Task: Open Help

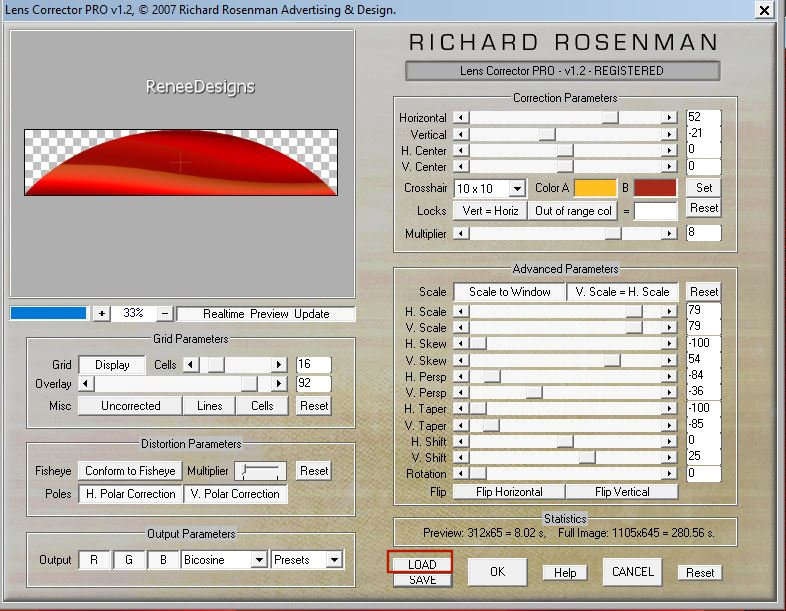Action: 565,572
